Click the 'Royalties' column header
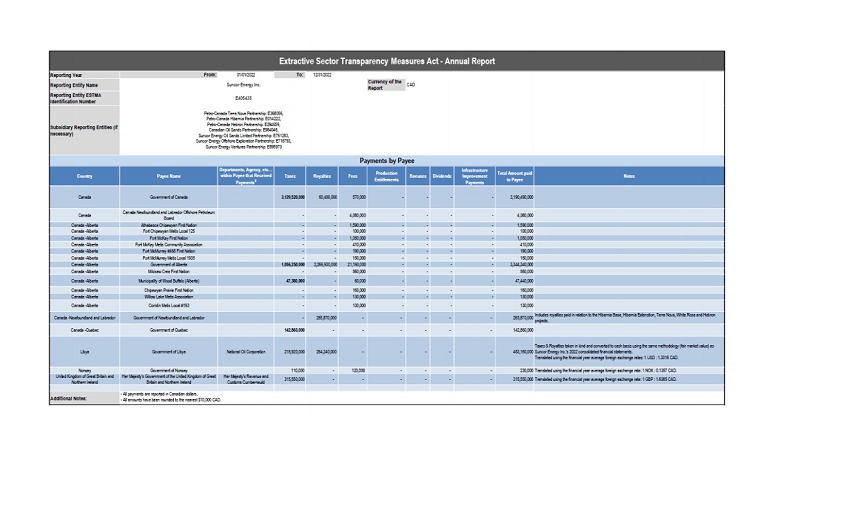Image resolution: width=849 pixels, height=515 pixels. [322, 176]
